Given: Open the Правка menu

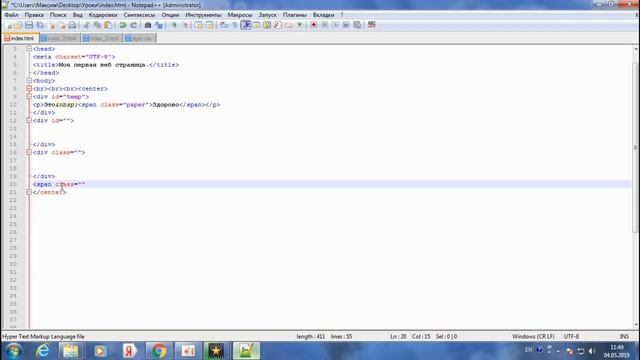Looking at the screenshot, I should (34, 15).
